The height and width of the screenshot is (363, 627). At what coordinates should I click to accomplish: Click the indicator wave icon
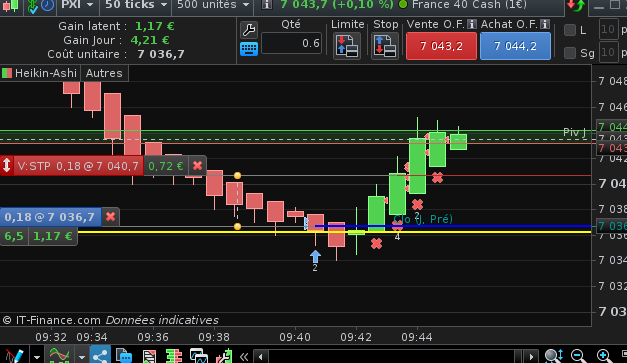tap(59, 355)
